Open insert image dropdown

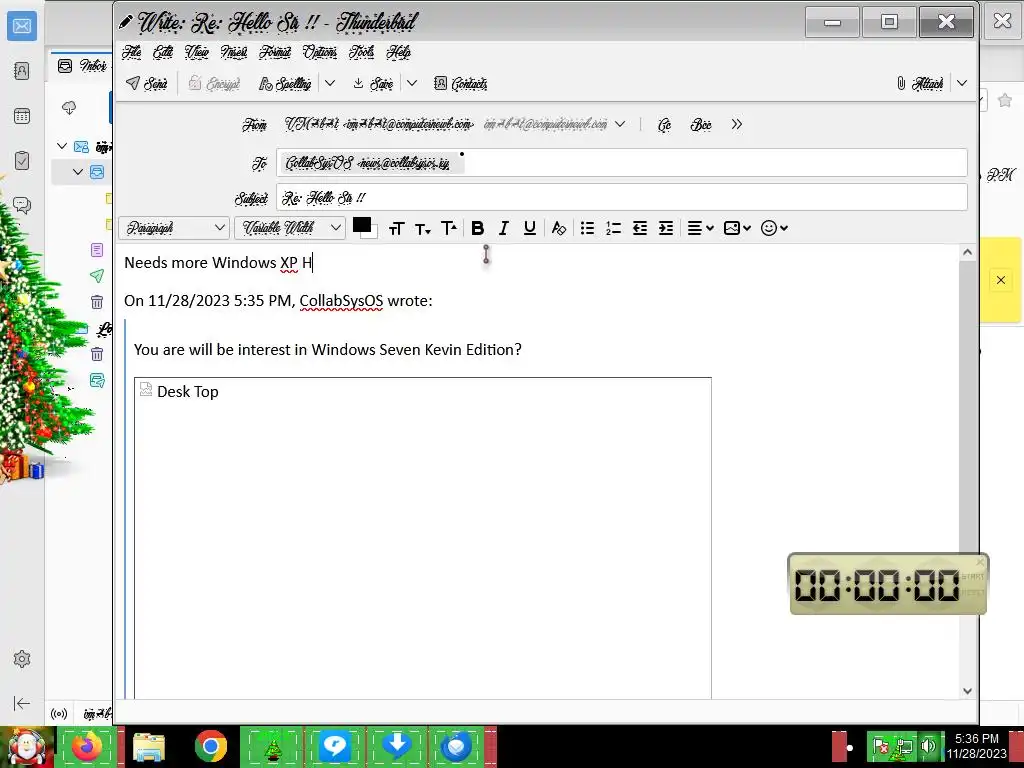tap(737, 229)
